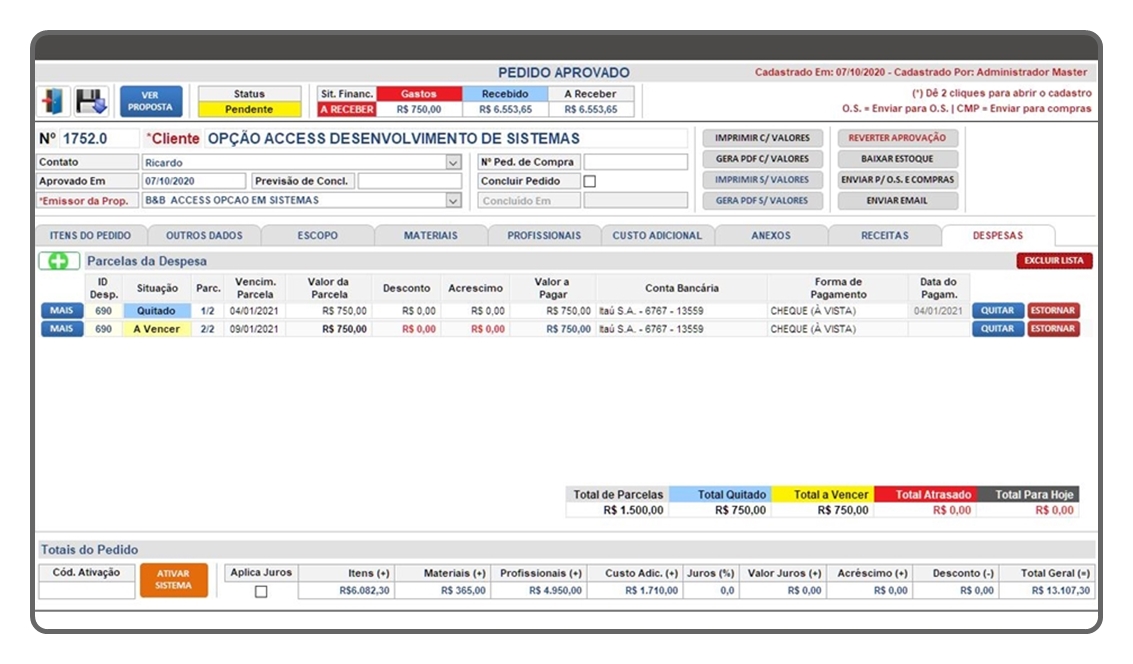Click the orange ATIVAR SISTEMA button
Screen dimensions: 1133x664
point(173,580)
